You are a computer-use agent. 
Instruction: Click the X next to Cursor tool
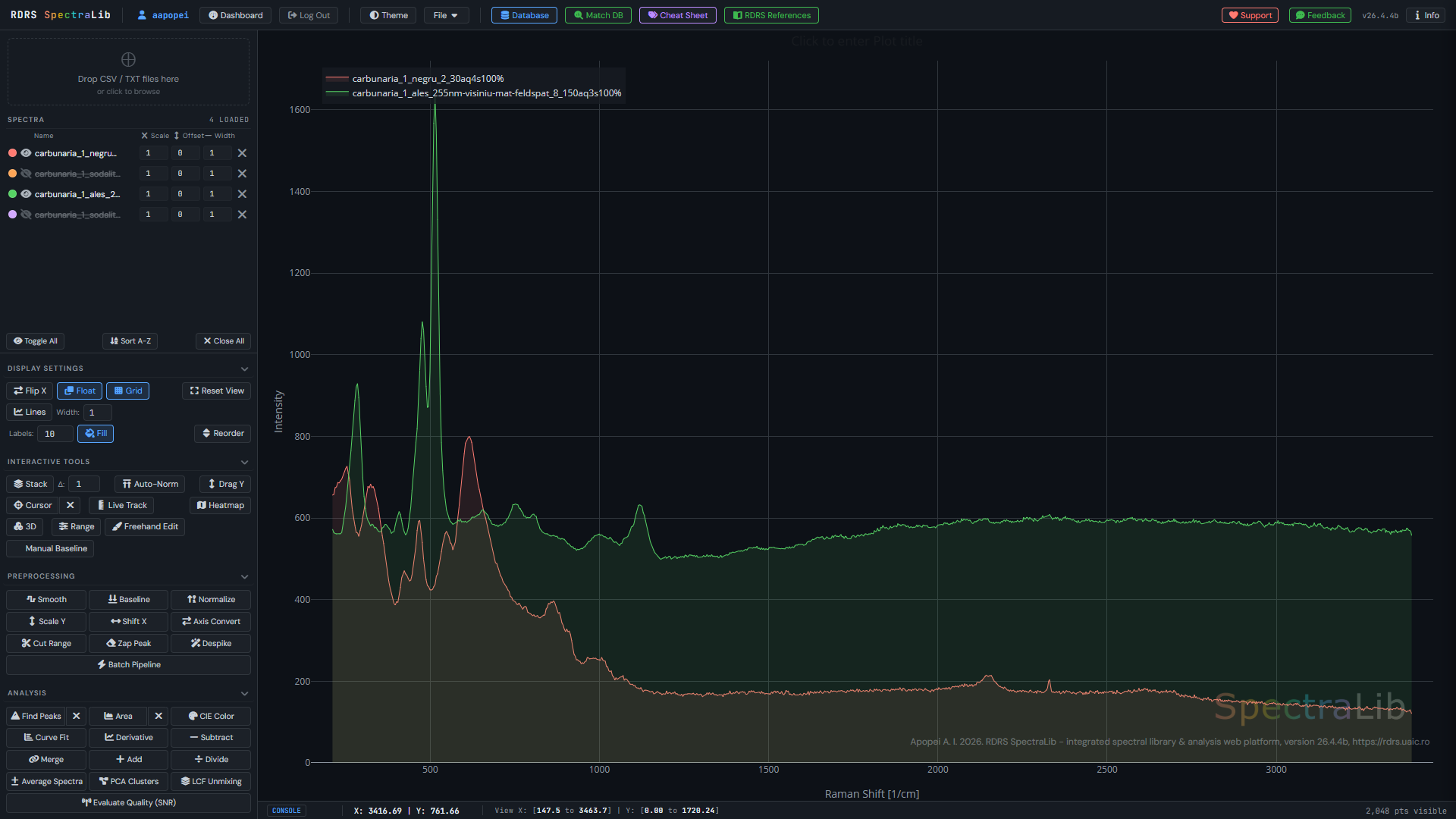tap(70, 505)
